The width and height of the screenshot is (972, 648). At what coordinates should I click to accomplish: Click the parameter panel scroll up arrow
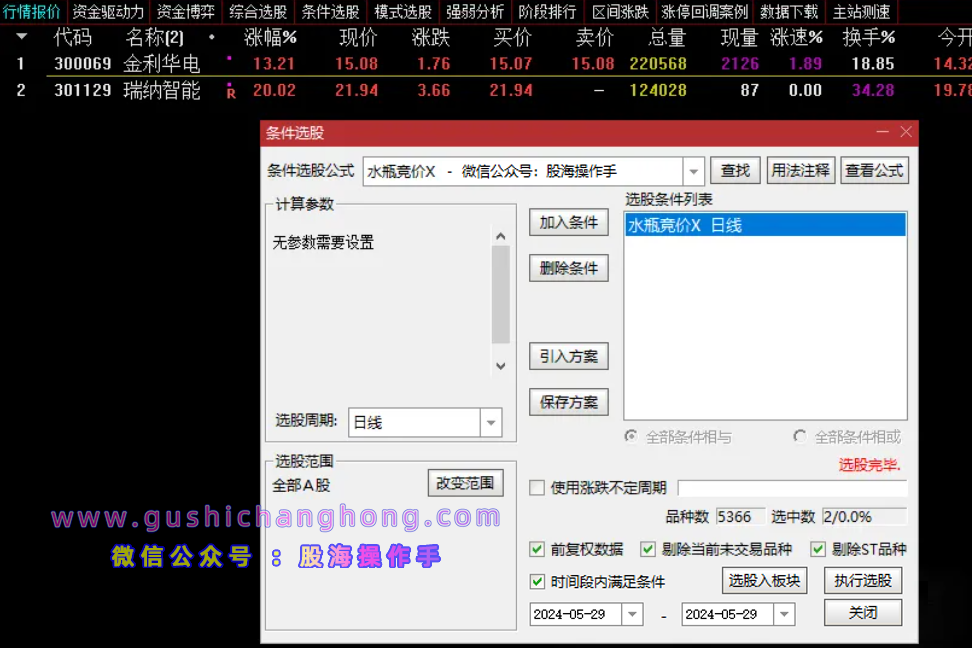tap(501, 236)
